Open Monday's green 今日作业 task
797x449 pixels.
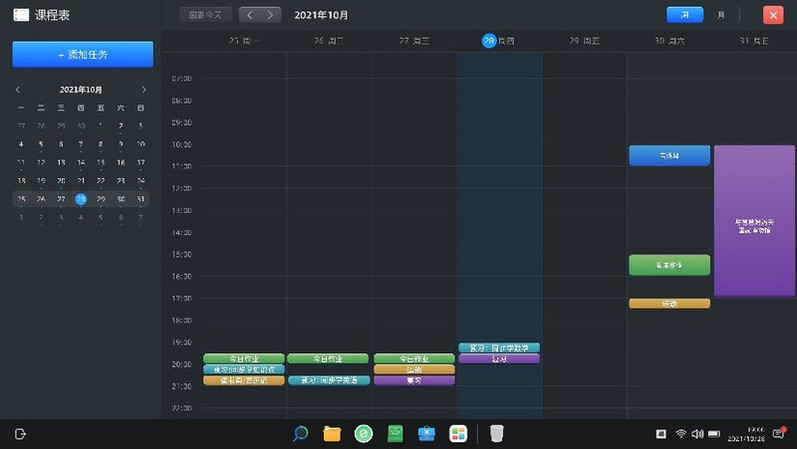tap(244, 358)
